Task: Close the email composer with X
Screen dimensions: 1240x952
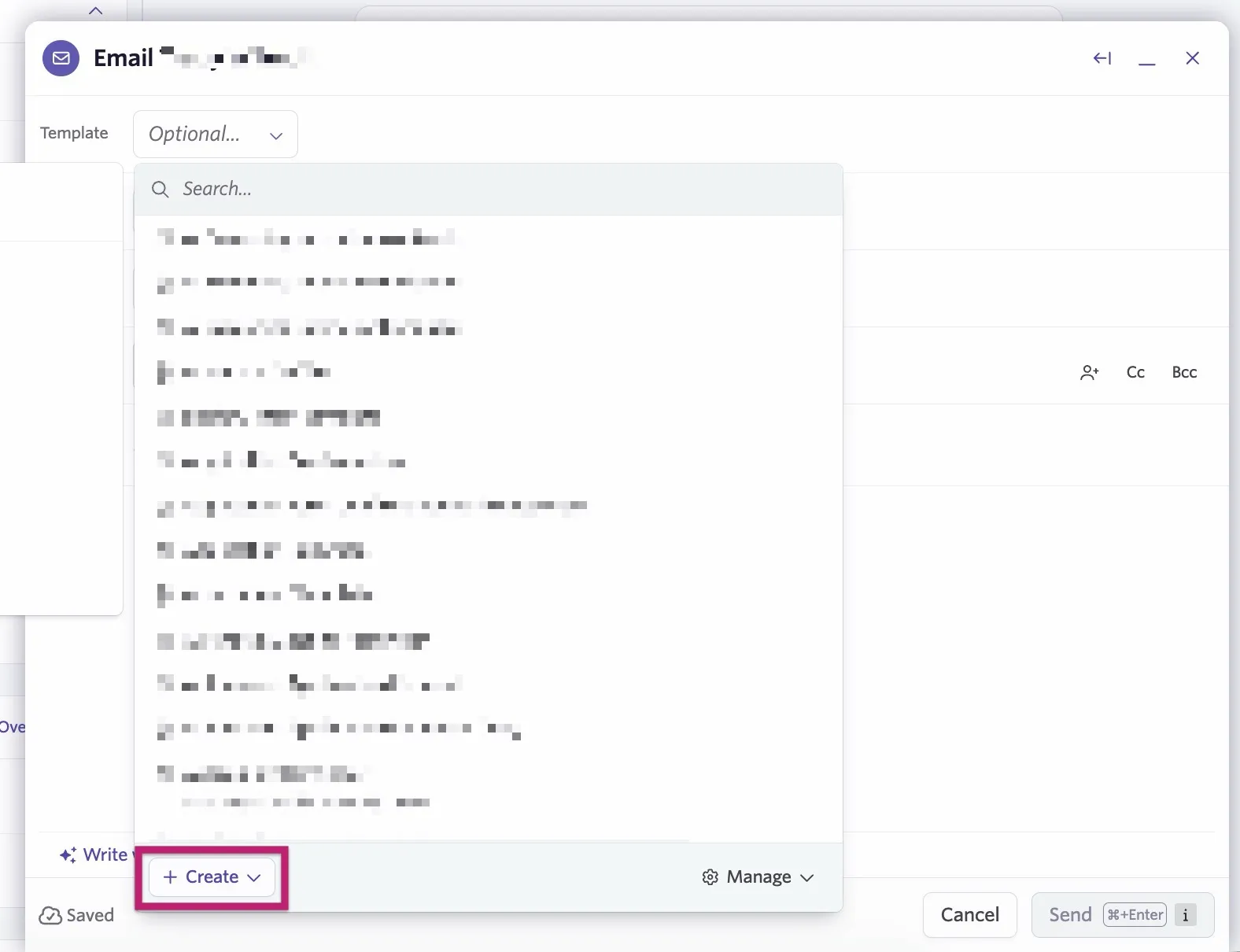Action: click(1193, 58)
